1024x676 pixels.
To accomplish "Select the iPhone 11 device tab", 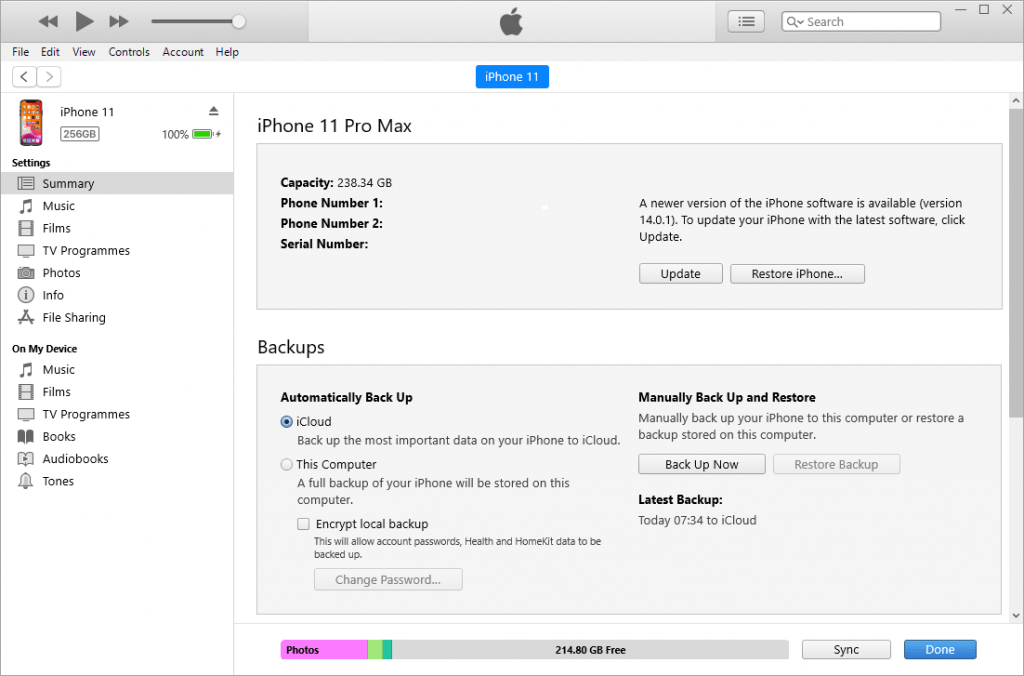I will (x=512, y=76).
